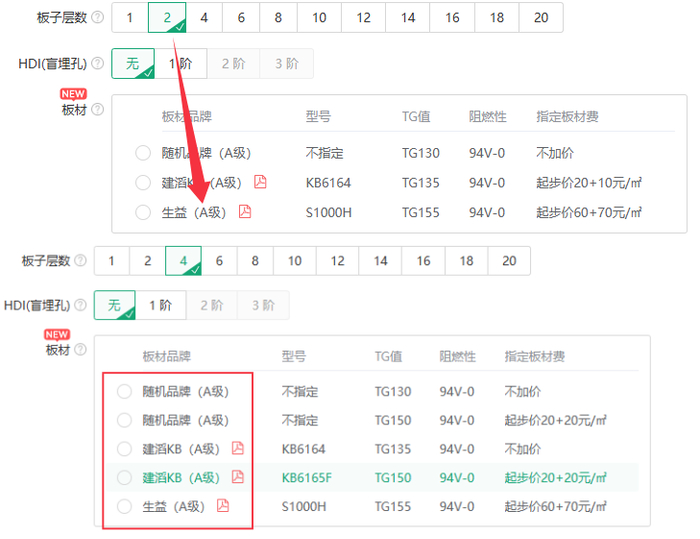Screen dimensions: 700x539
Task: Open PDF datasheet for 建滔KB KB6165F
Action: (x=238, y=477)
